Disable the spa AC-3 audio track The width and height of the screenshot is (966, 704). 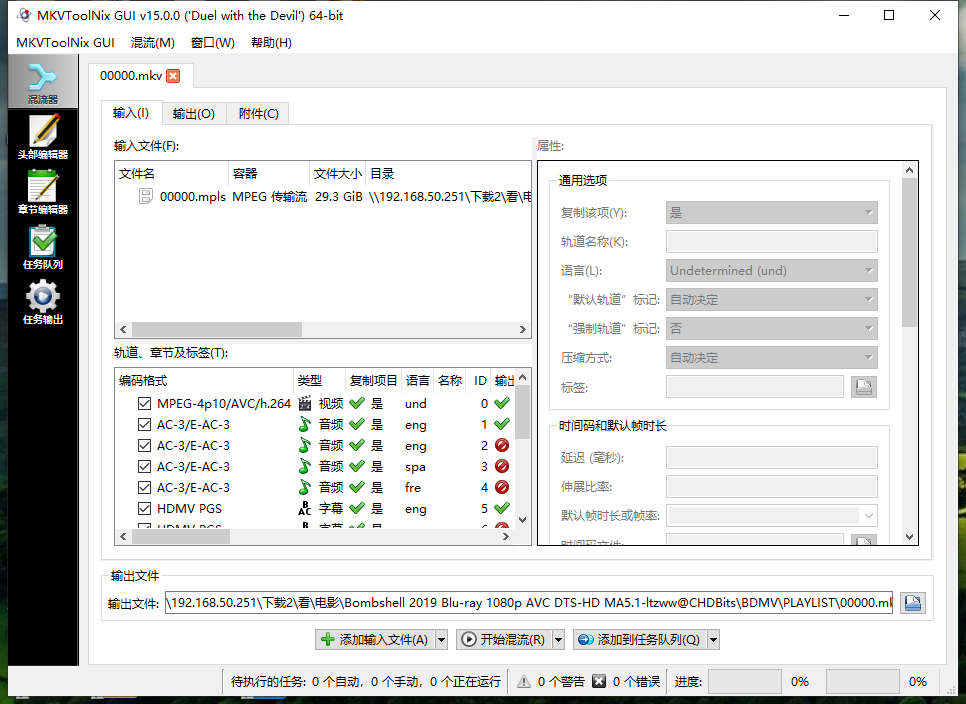click(145, 466)
